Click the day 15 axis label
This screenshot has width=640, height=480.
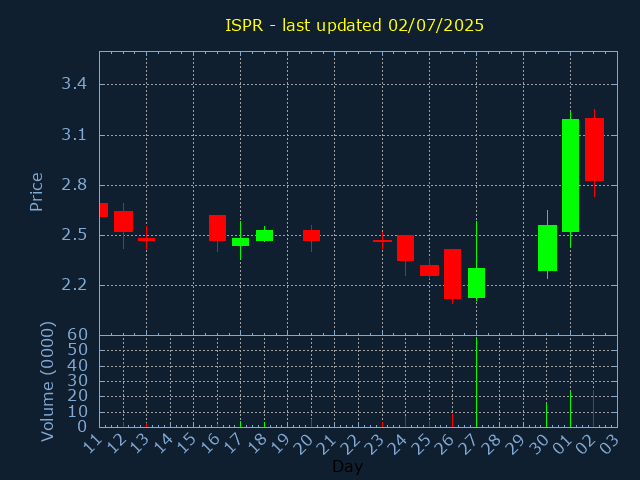tap(187, 443)
